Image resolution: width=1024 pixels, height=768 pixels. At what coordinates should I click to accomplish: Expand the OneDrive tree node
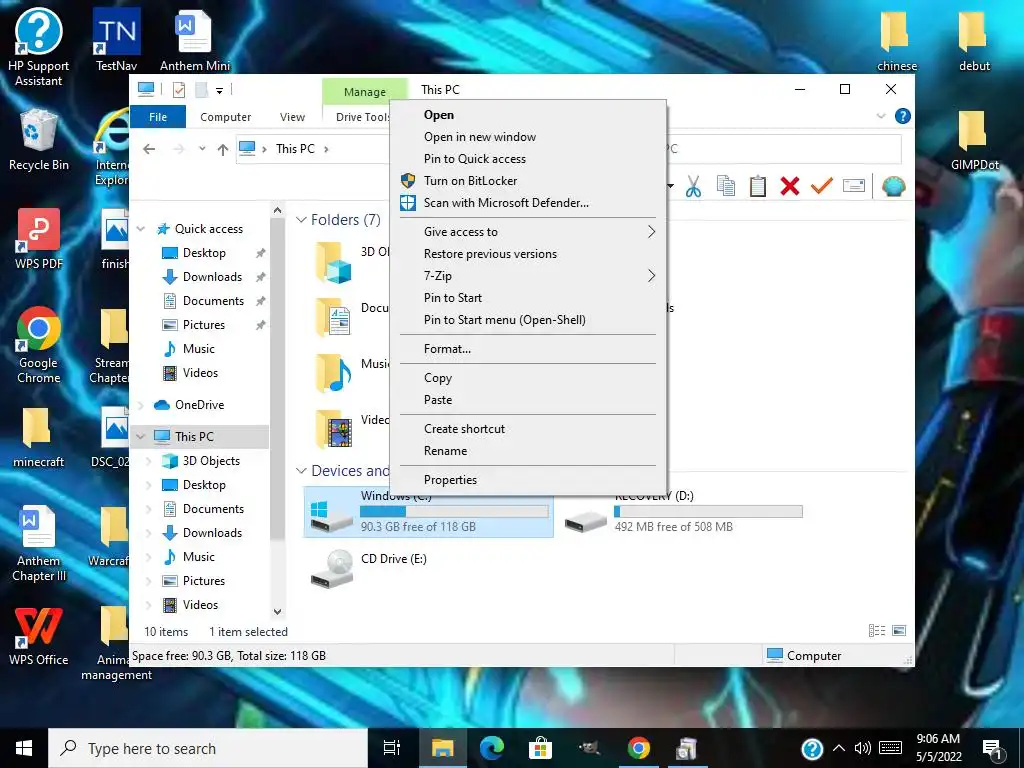[140, 406]
